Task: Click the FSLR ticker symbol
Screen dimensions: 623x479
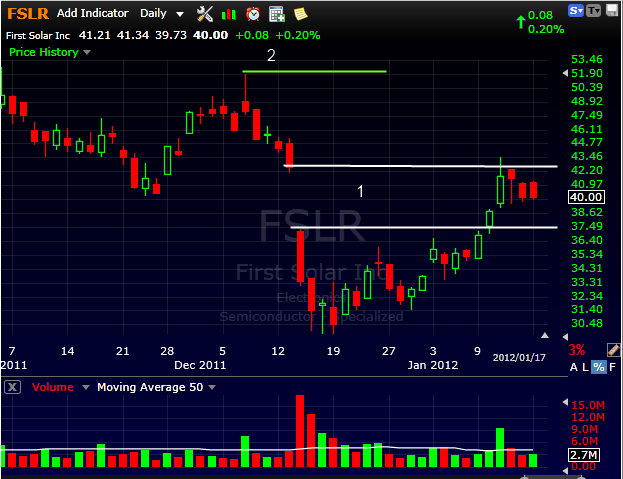Action: tap(28, 14)
